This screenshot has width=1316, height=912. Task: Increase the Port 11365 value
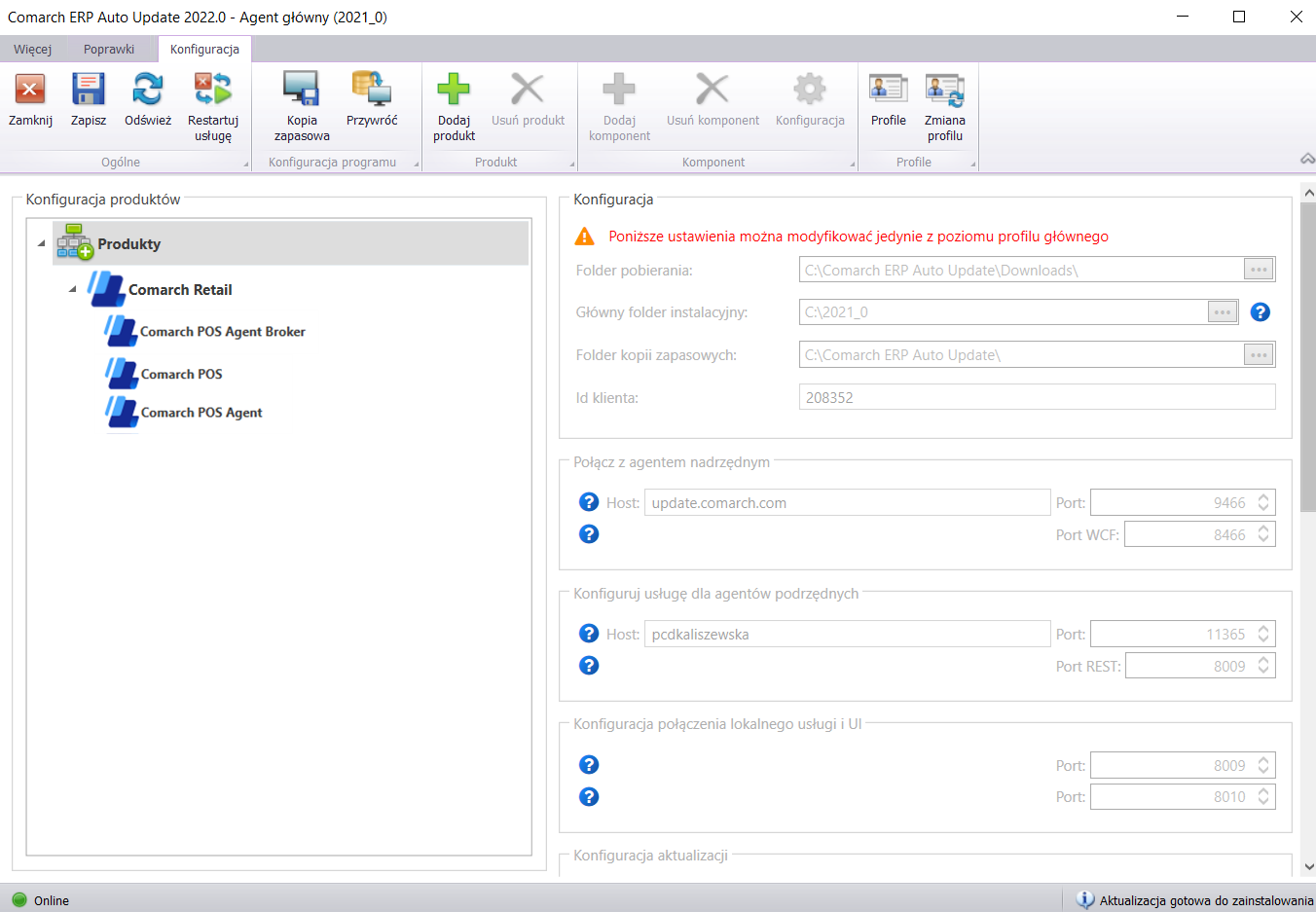click(x=1263, y=628)
